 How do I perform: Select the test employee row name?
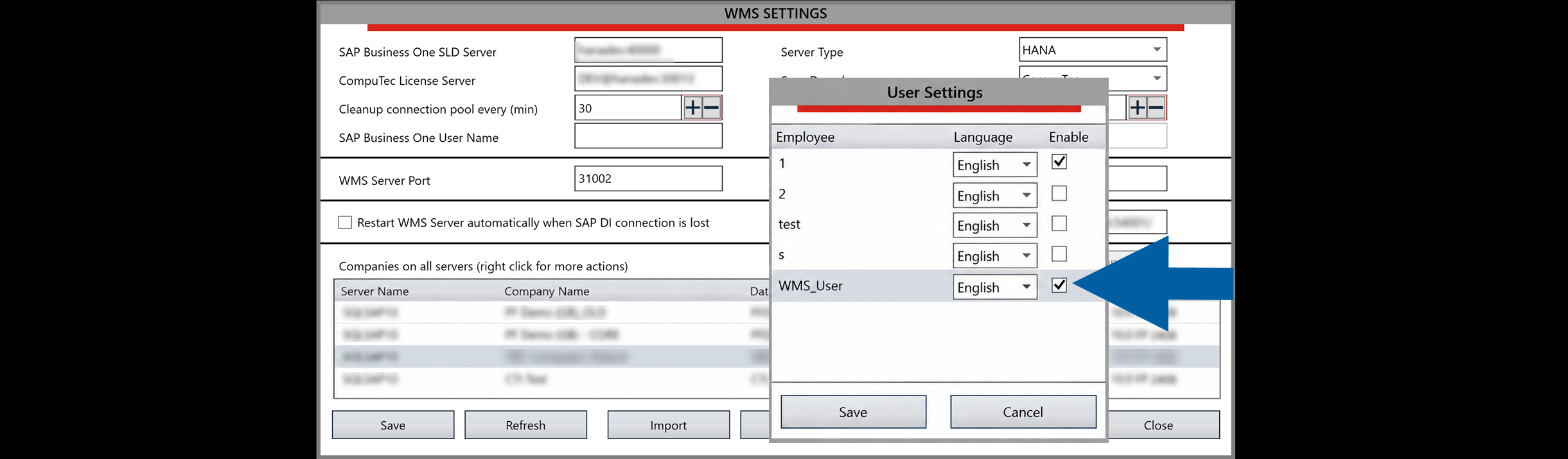click(789, 224)
